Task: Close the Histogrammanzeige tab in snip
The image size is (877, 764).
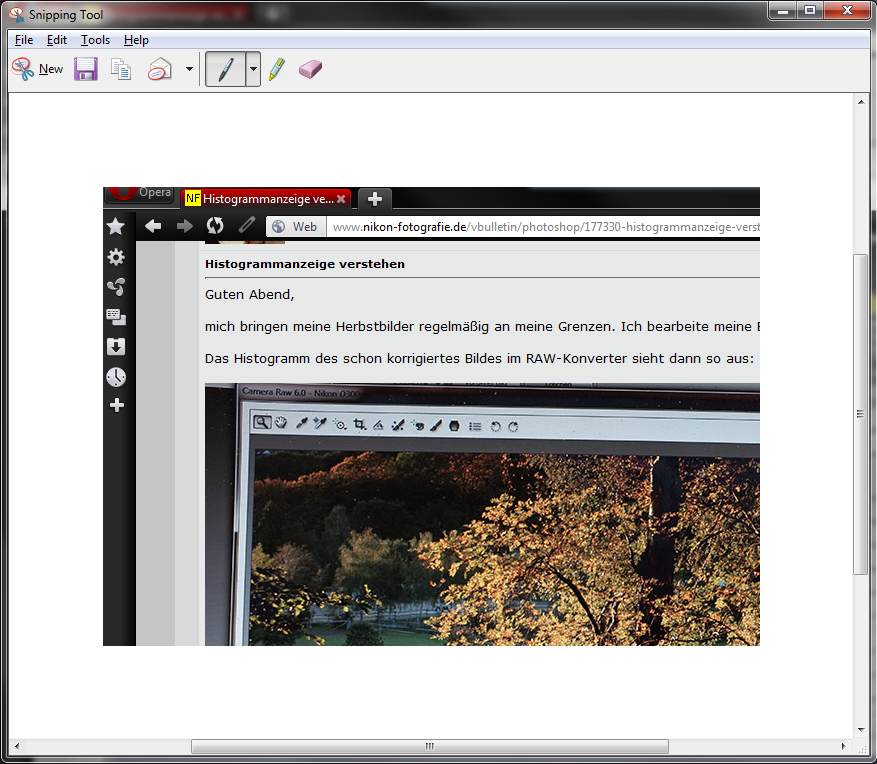Action: click(x=341, y=199)
